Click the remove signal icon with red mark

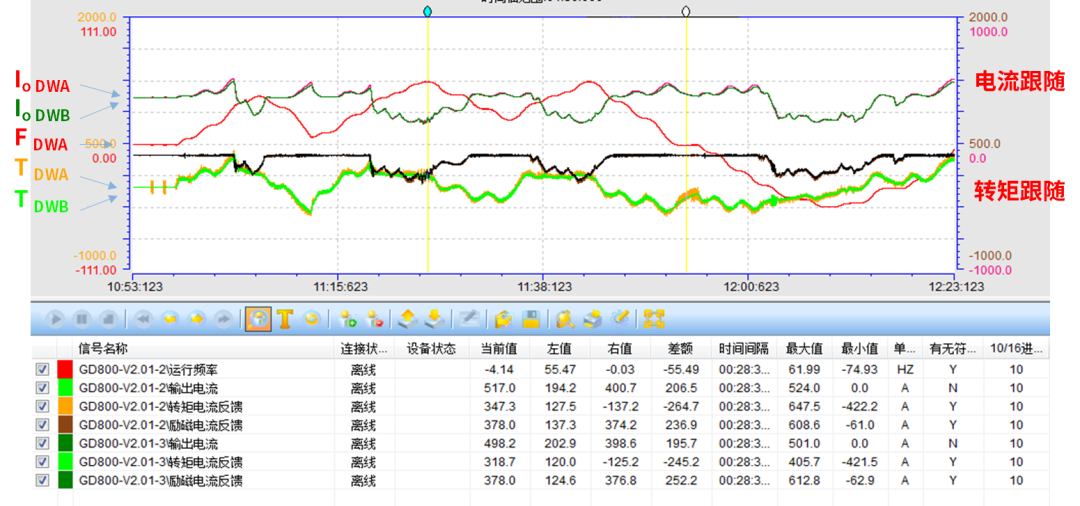point(376,319)
